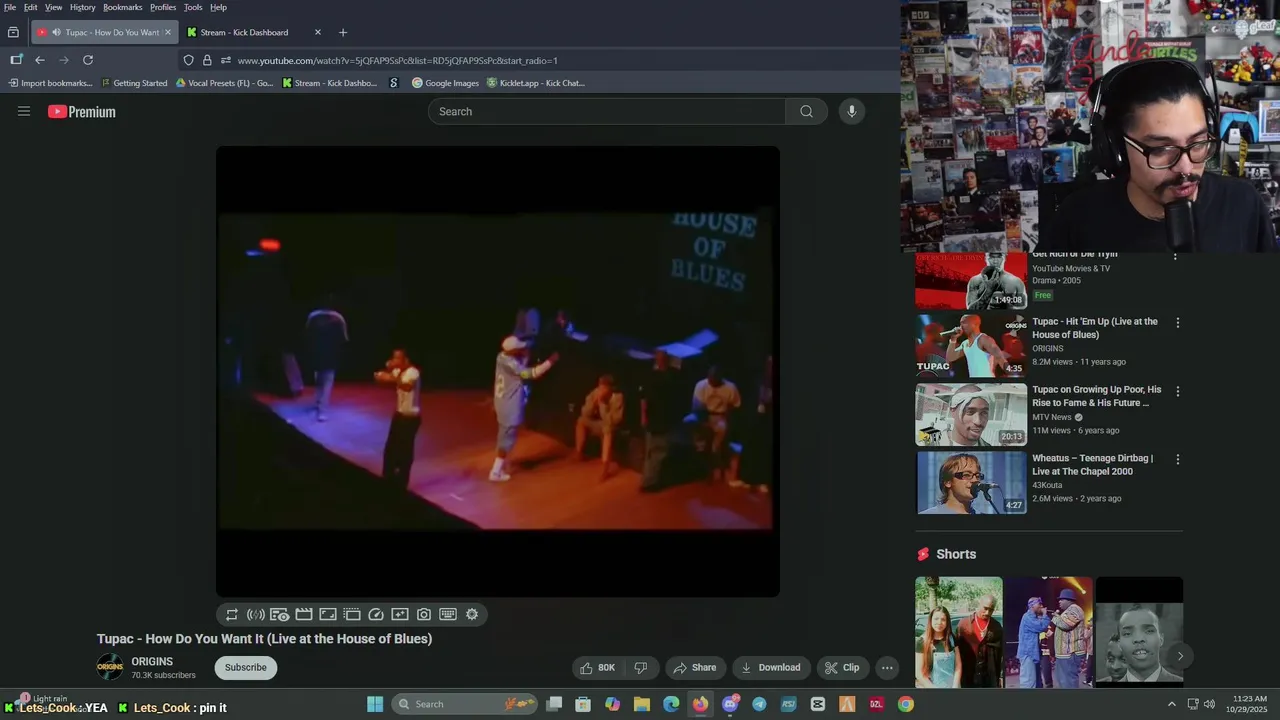Viewport: 1280px width, 720px height.
Task: Open the playback speed gauge icon
Action: coord(376,615)
